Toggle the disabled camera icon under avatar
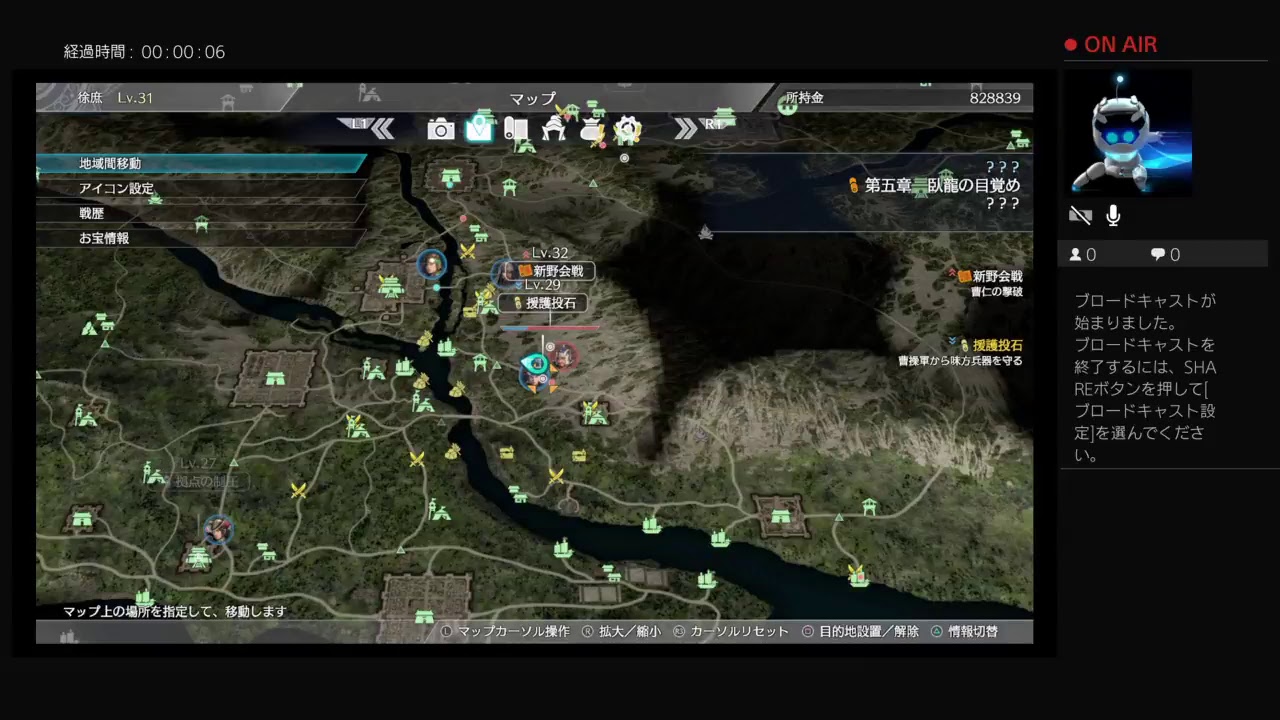 coord(1080,216)
